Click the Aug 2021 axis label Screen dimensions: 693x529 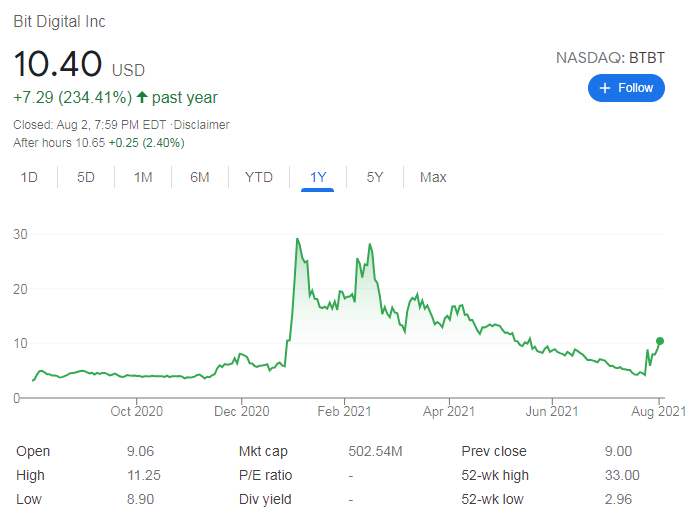[659, 411]
